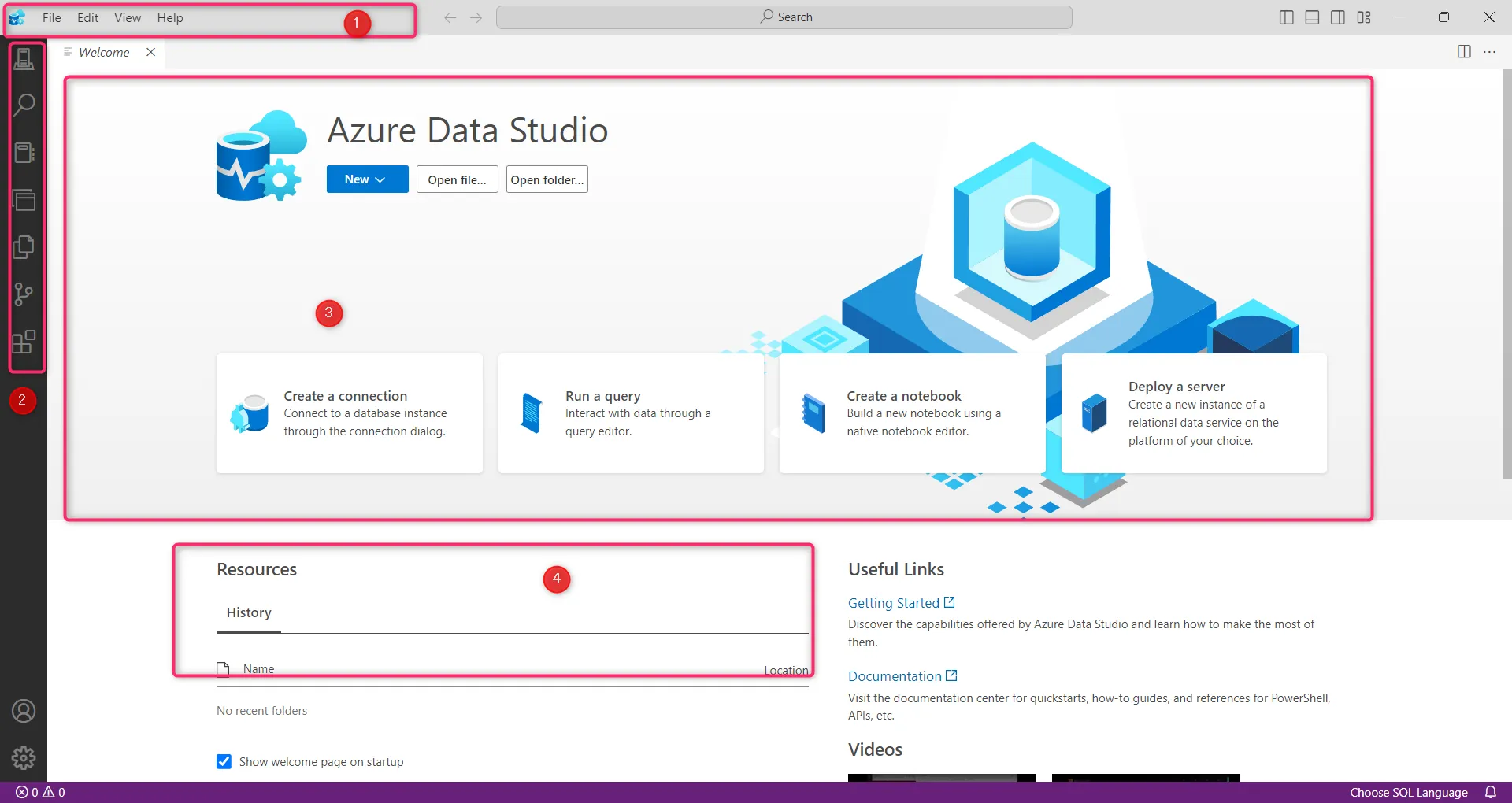This screenshot has height=803, width=1512.
Task: Click the Open file... button
Action: 457,179
